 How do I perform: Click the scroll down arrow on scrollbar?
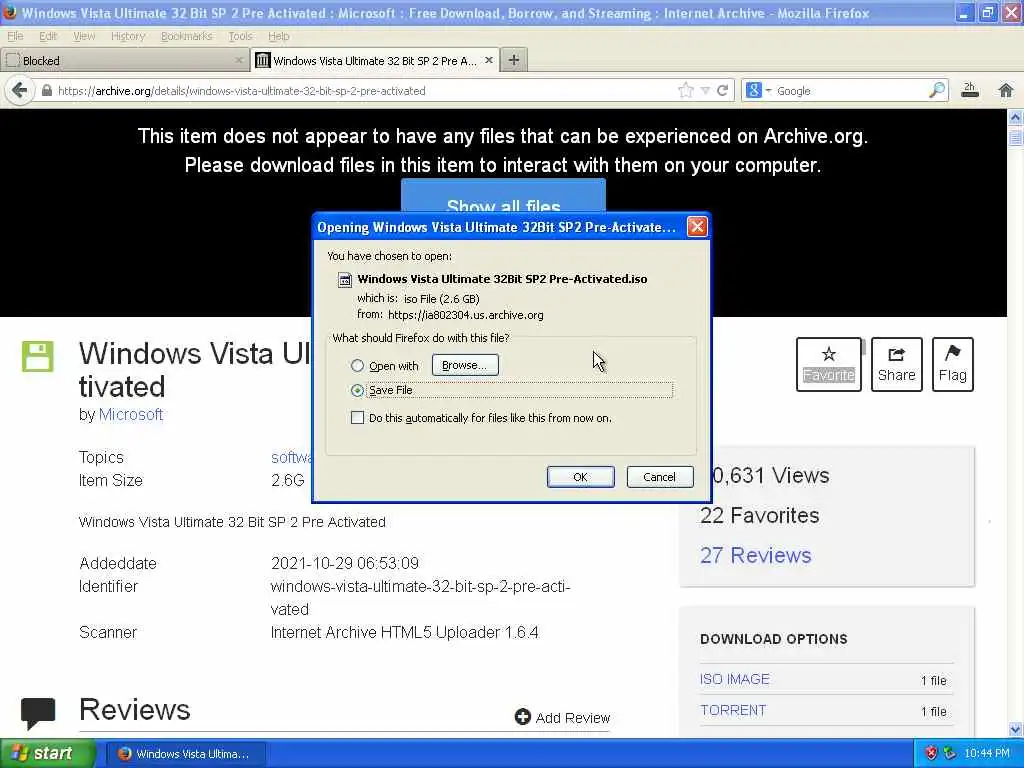point(1016,729)
